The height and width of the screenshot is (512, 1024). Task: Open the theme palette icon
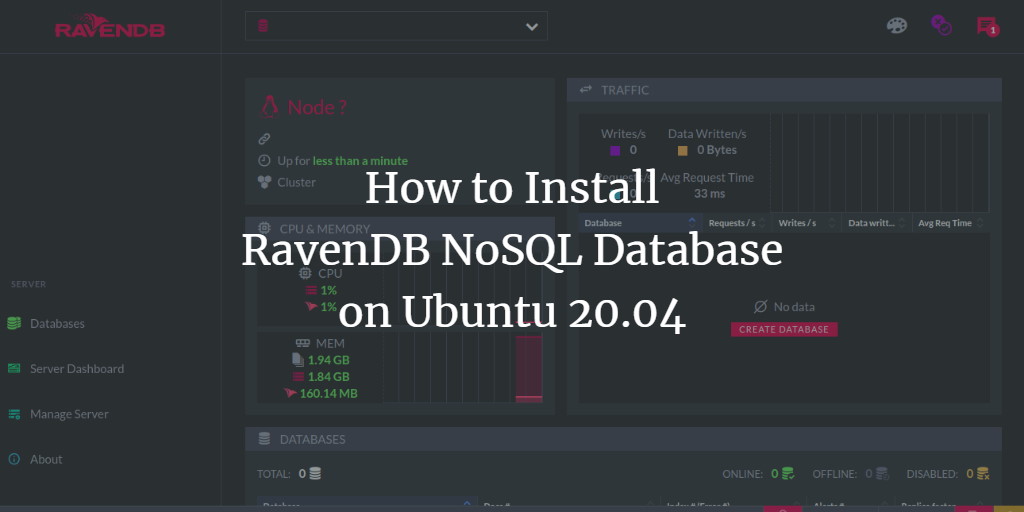[x=897, y=26]
